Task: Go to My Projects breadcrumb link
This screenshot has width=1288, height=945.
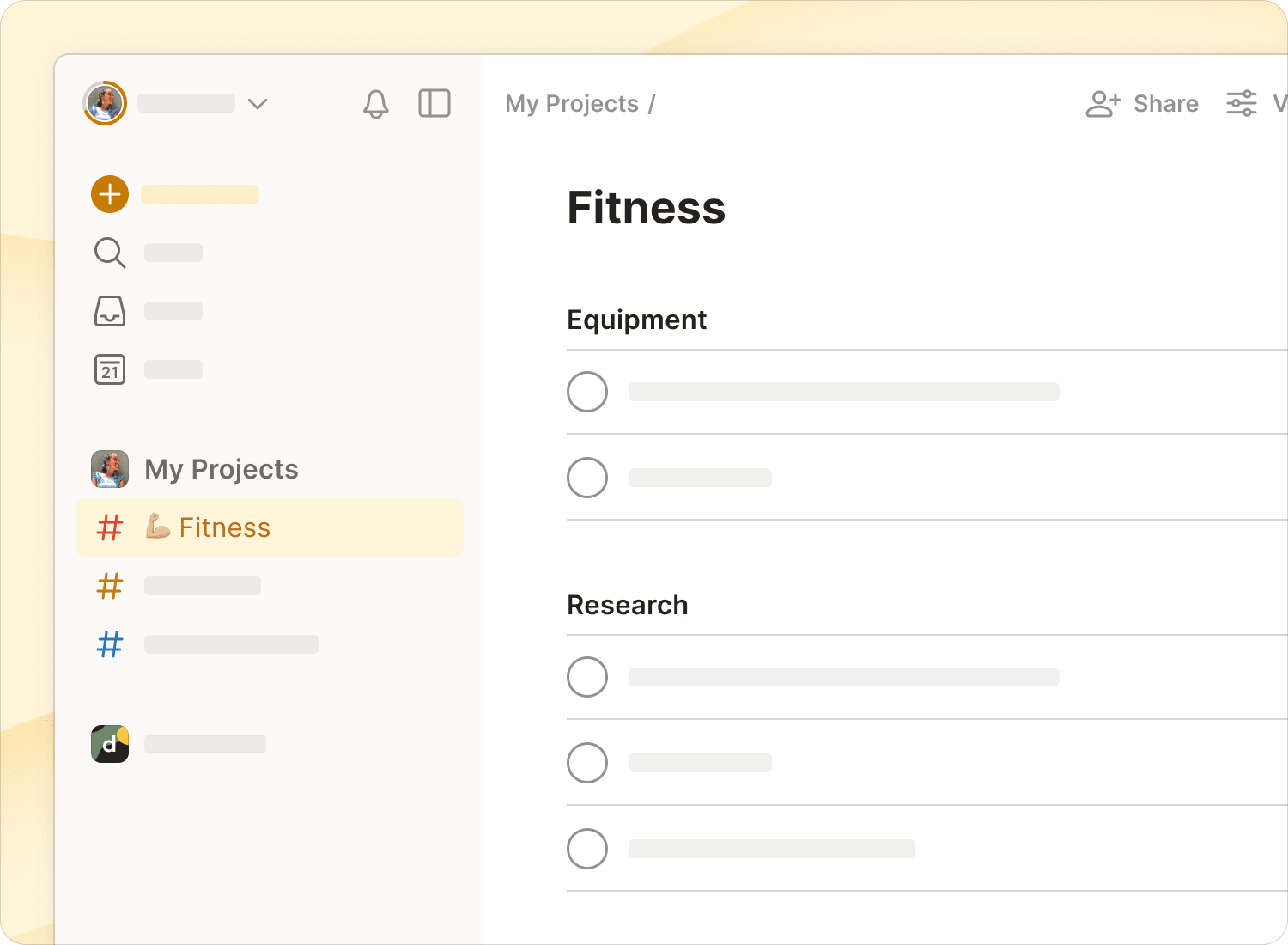Action: click(572, 104)
